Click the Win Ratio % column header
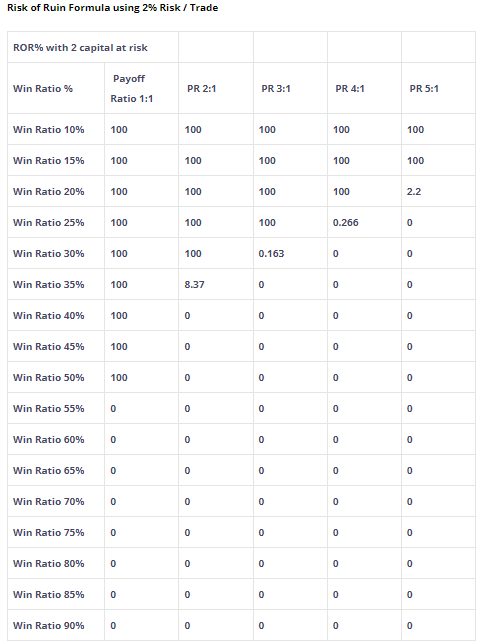 [56, 89]
